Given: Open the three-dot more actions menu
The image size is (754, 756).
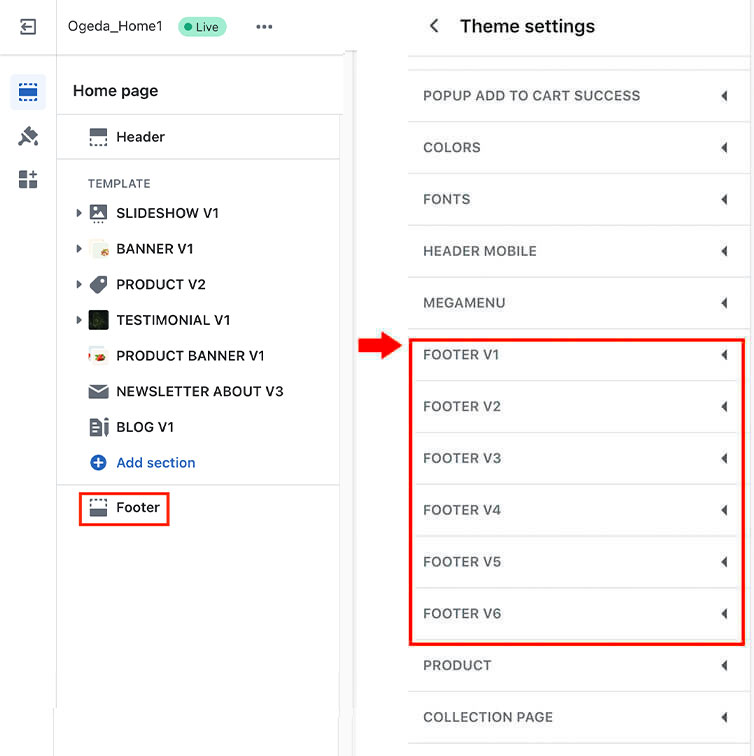Looking at the screenshot, I should tap(264, 27).
